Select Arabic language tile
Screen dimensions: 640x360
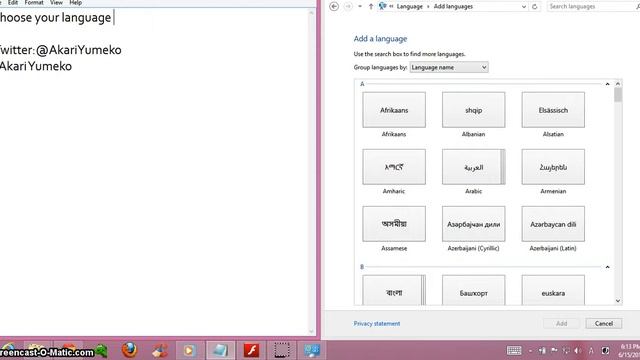point(473,167)
